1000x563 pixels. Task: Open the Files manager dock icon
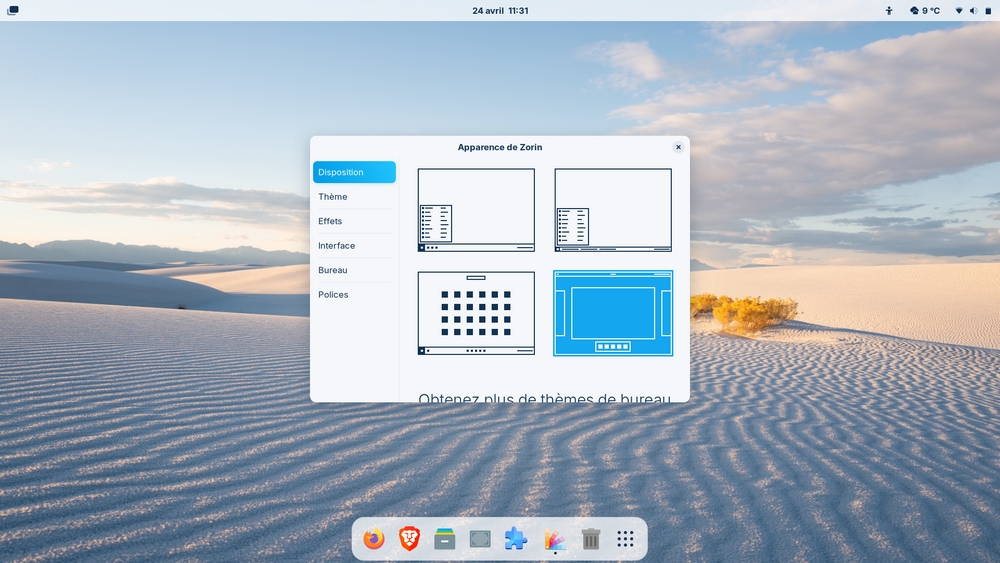445,539
